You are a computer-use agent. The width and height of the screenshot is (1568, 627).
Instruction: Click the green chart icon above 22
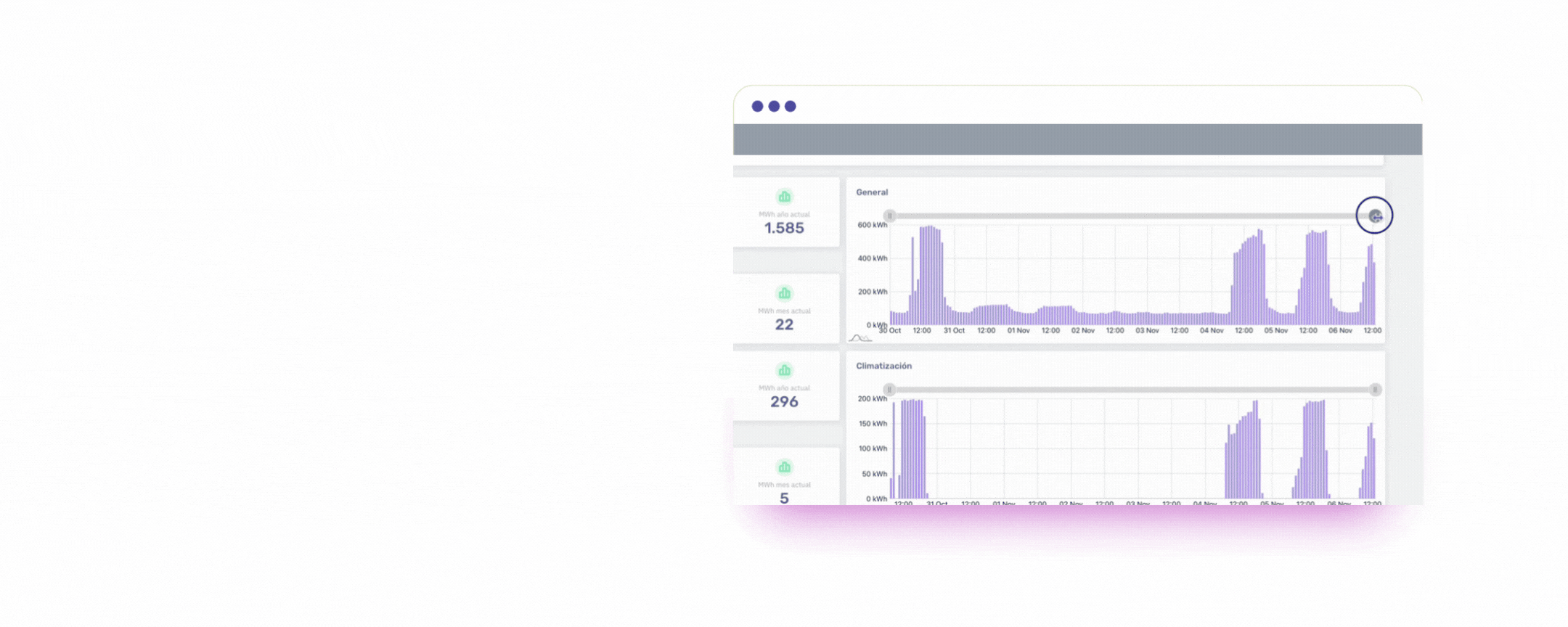click(x=784, y=293)
